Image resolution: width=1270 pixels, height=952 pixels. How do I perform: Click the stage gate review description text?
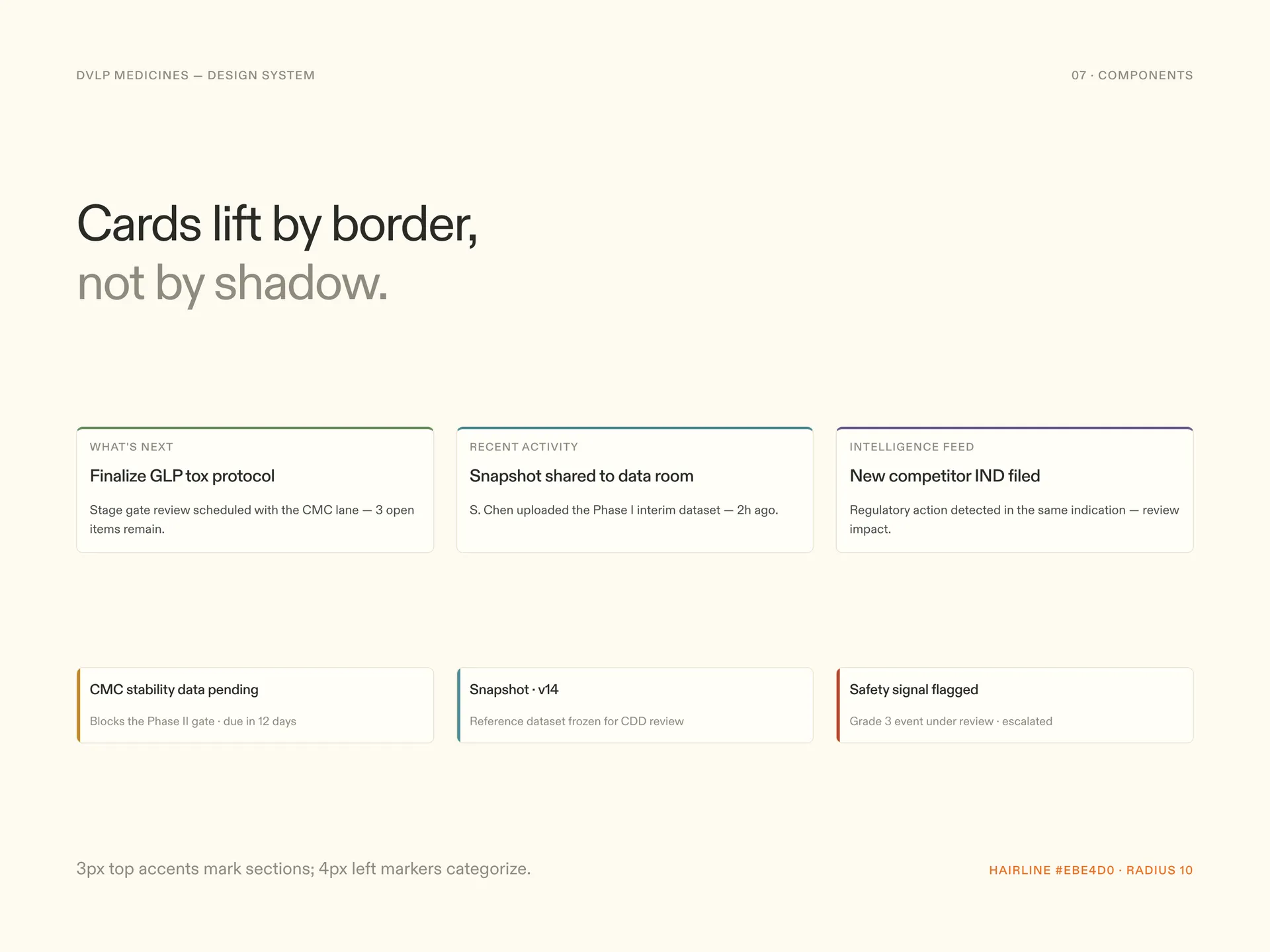pos(252,520)
